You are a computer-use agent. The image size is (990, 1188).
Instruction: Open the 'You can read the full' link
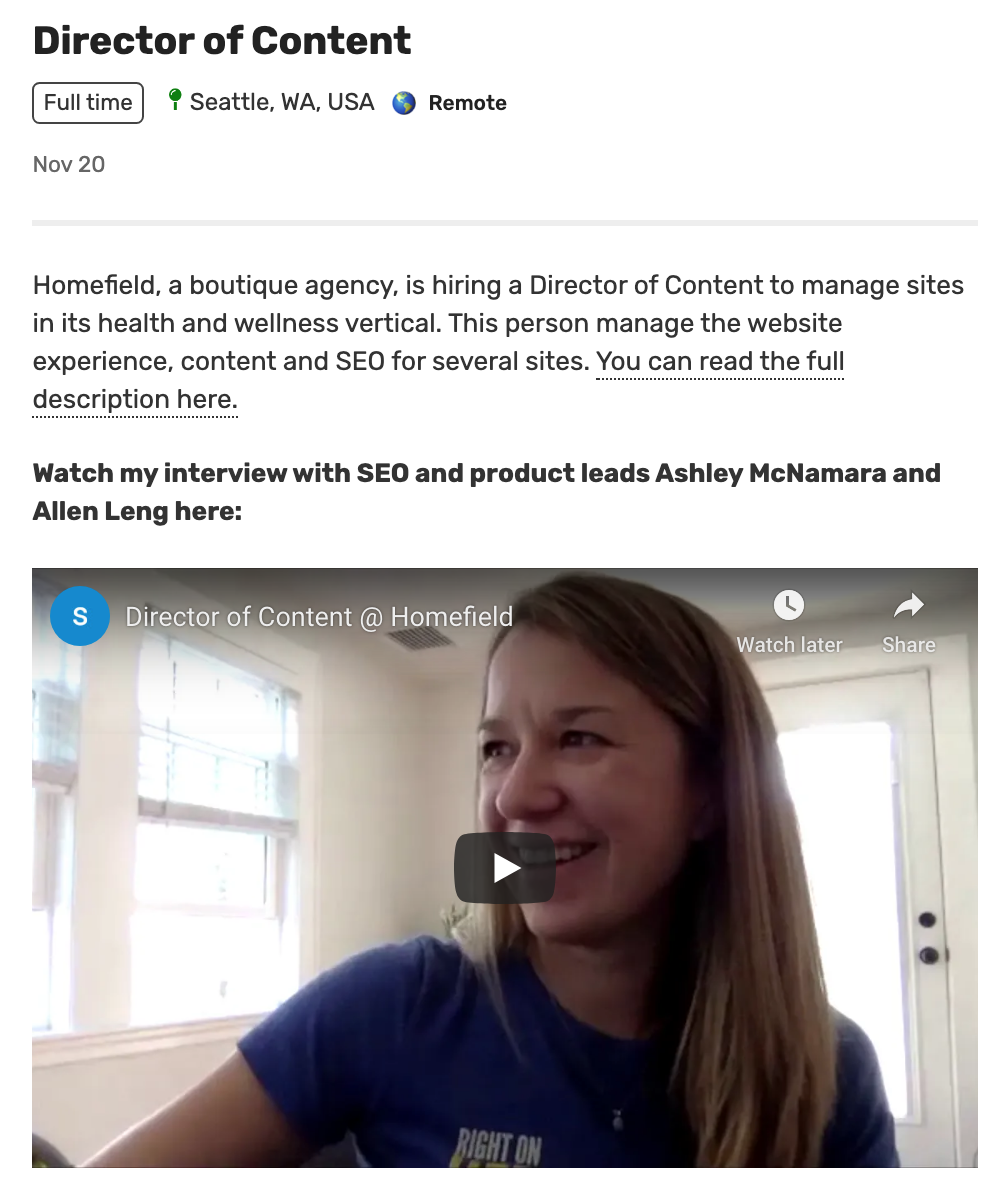tap(720, 361)
